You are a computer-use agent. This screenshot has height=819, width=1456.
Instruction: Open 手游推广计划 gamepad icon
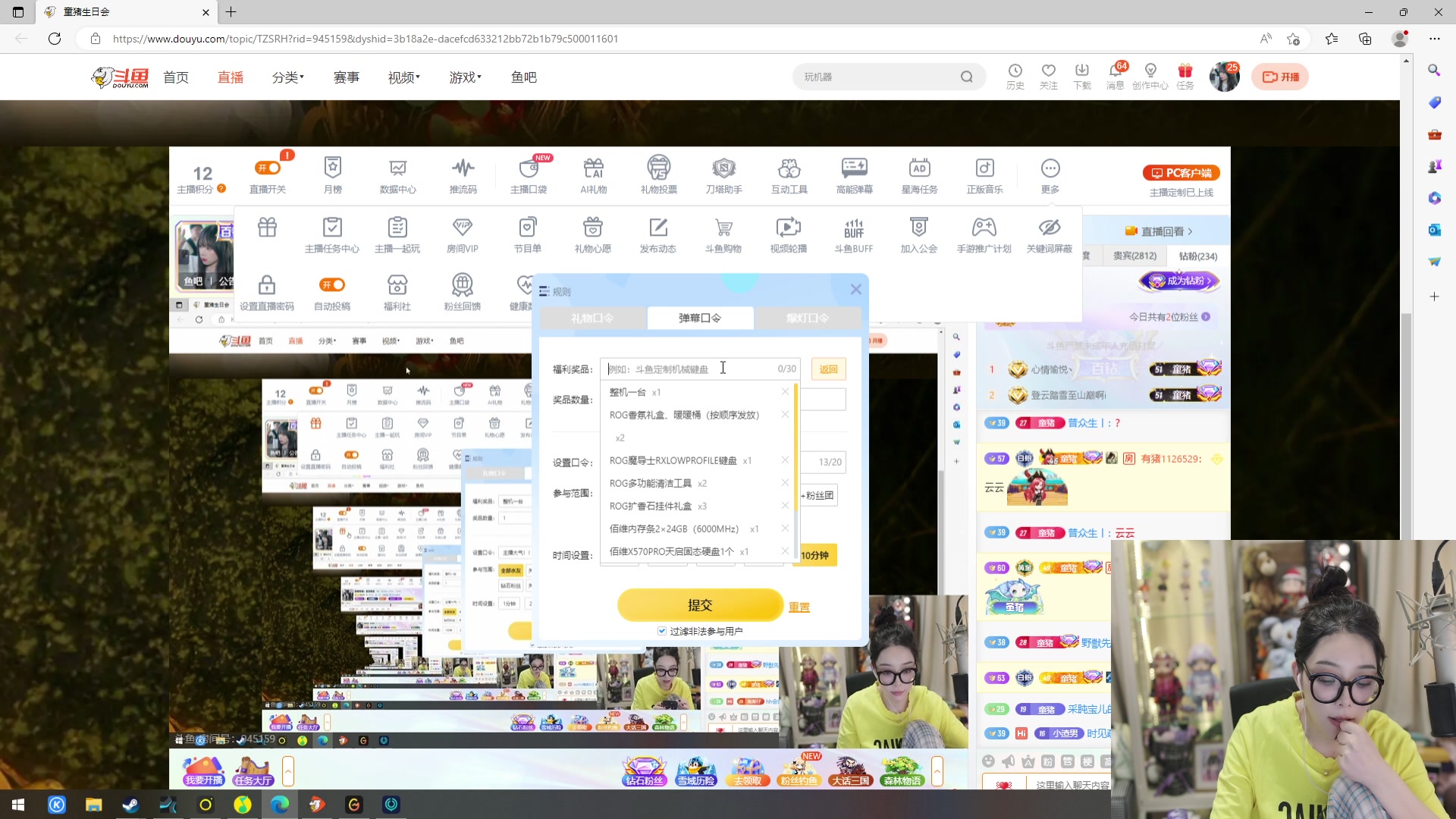(x=984, y=234)
